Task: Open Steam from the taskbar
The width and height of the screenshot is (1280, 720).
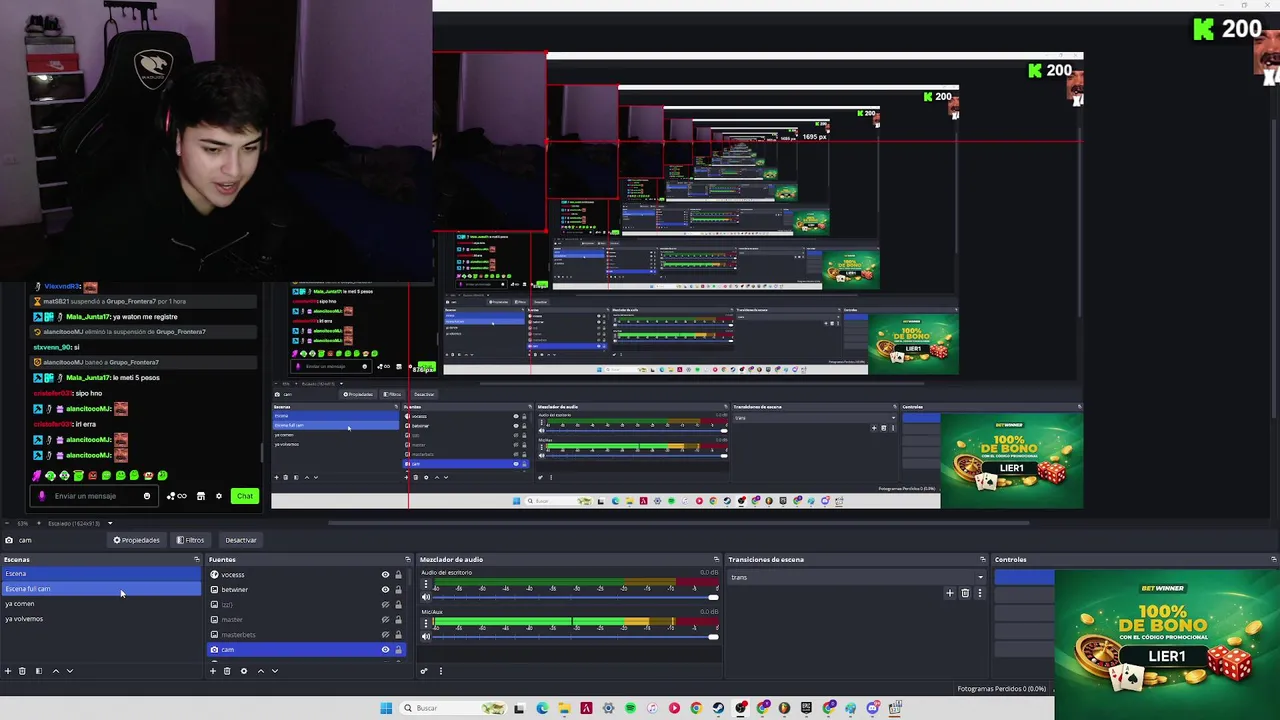Action: click(718, 708)
